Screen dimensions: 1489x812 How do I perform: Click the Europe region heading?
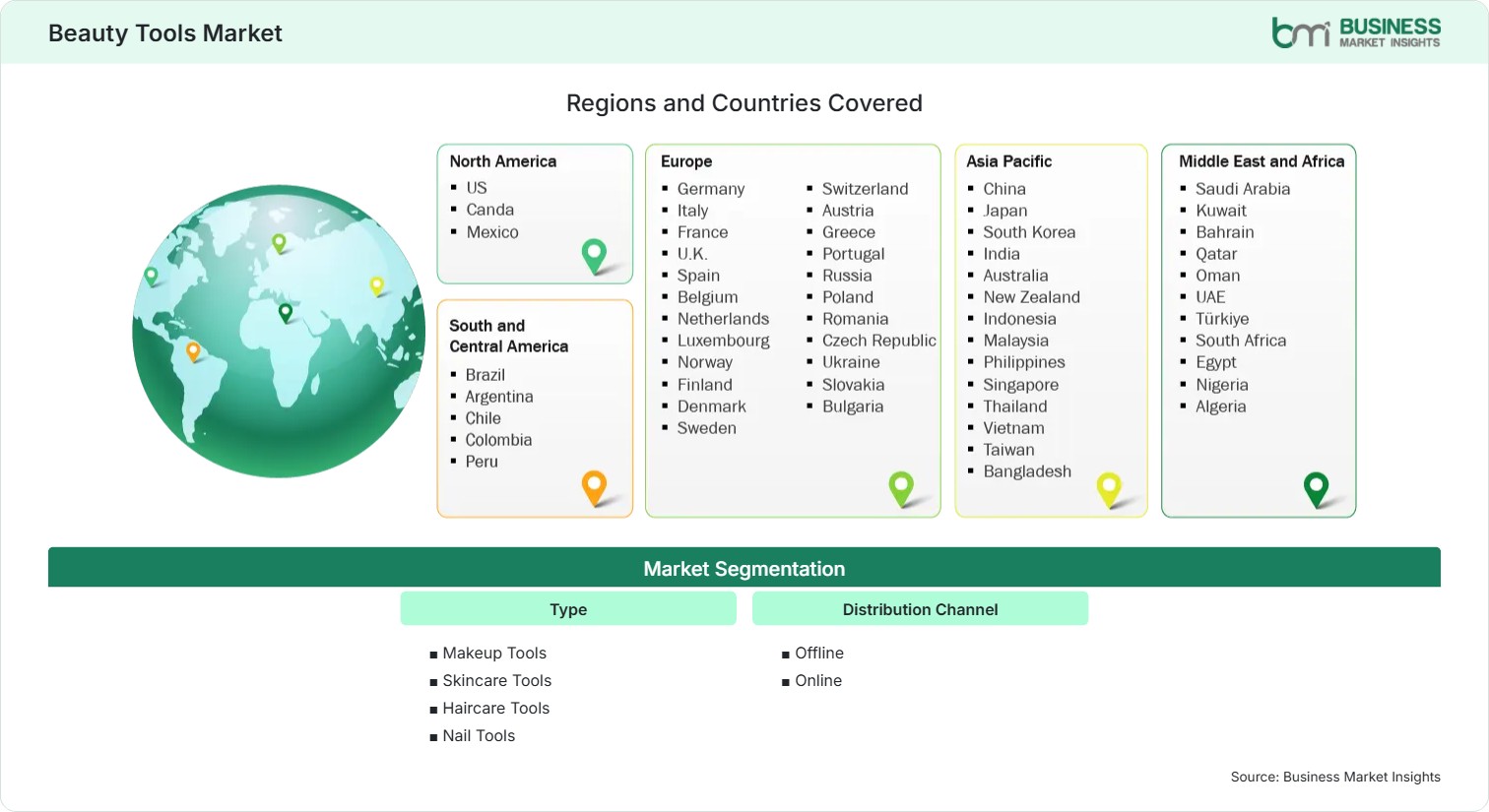click(686, 161)
